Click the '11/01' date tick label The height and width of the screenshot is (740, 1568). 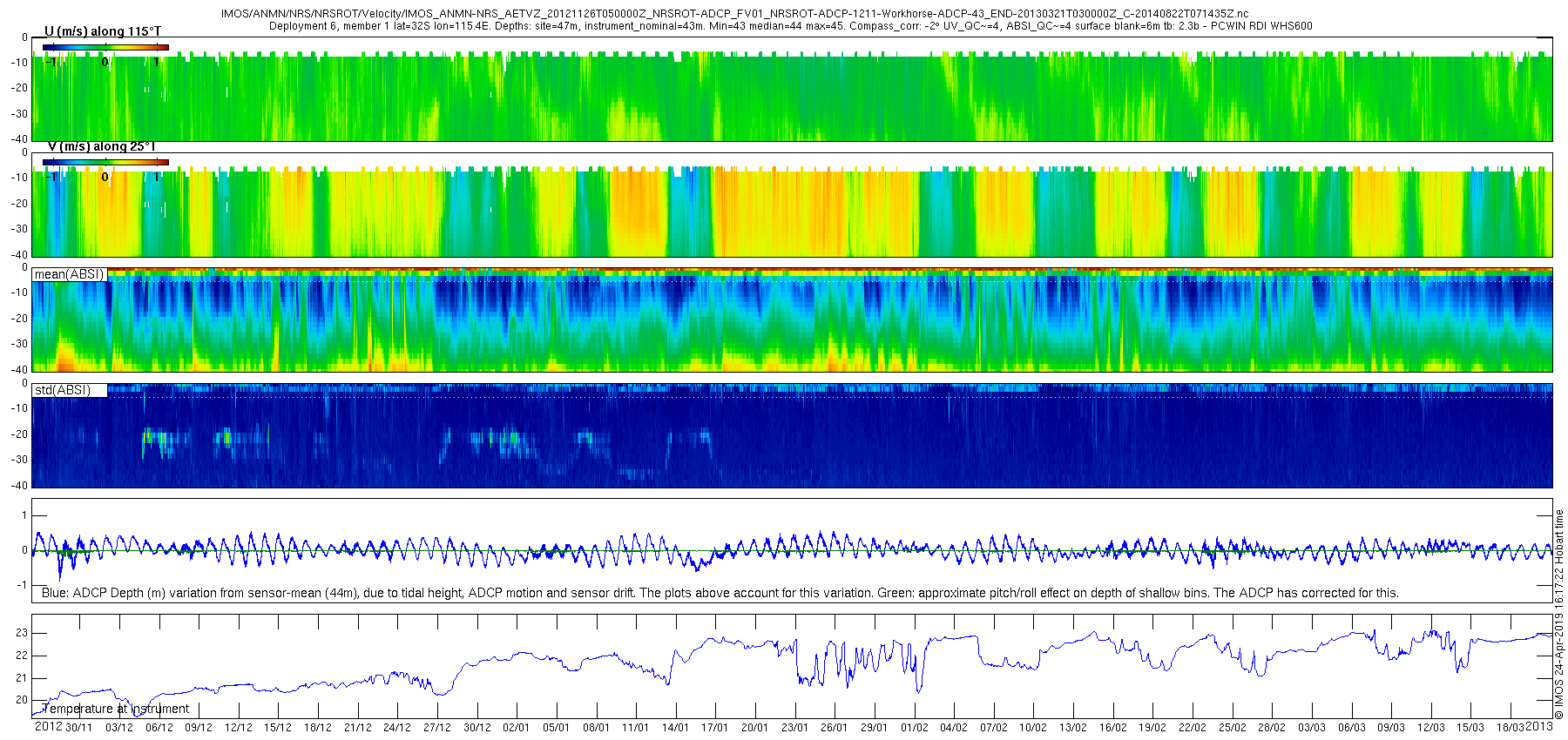point(636,728)
